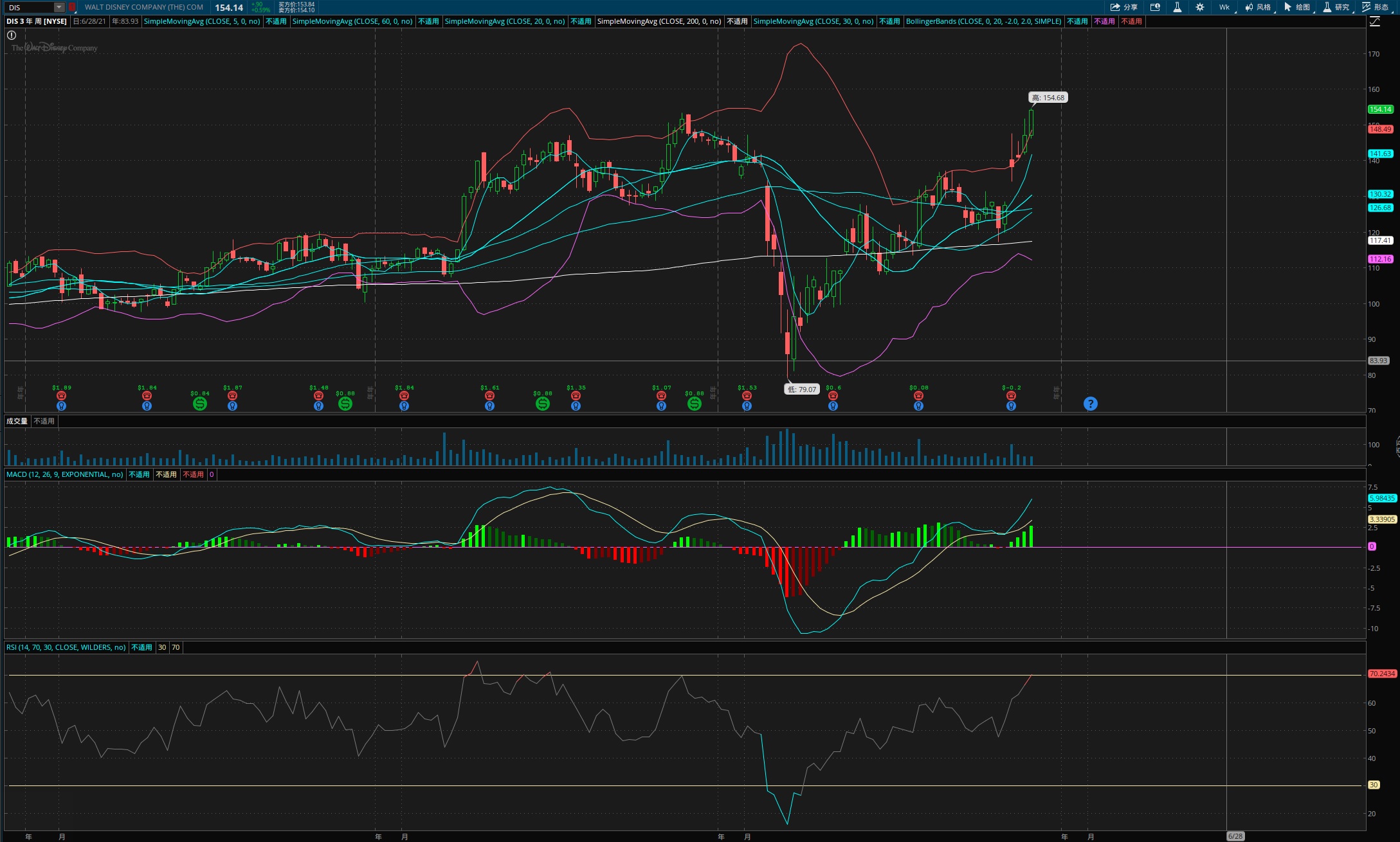Screen dimensions: 1400x842
Task: Click the RSI 30 level tag in header
Action: 162,647
